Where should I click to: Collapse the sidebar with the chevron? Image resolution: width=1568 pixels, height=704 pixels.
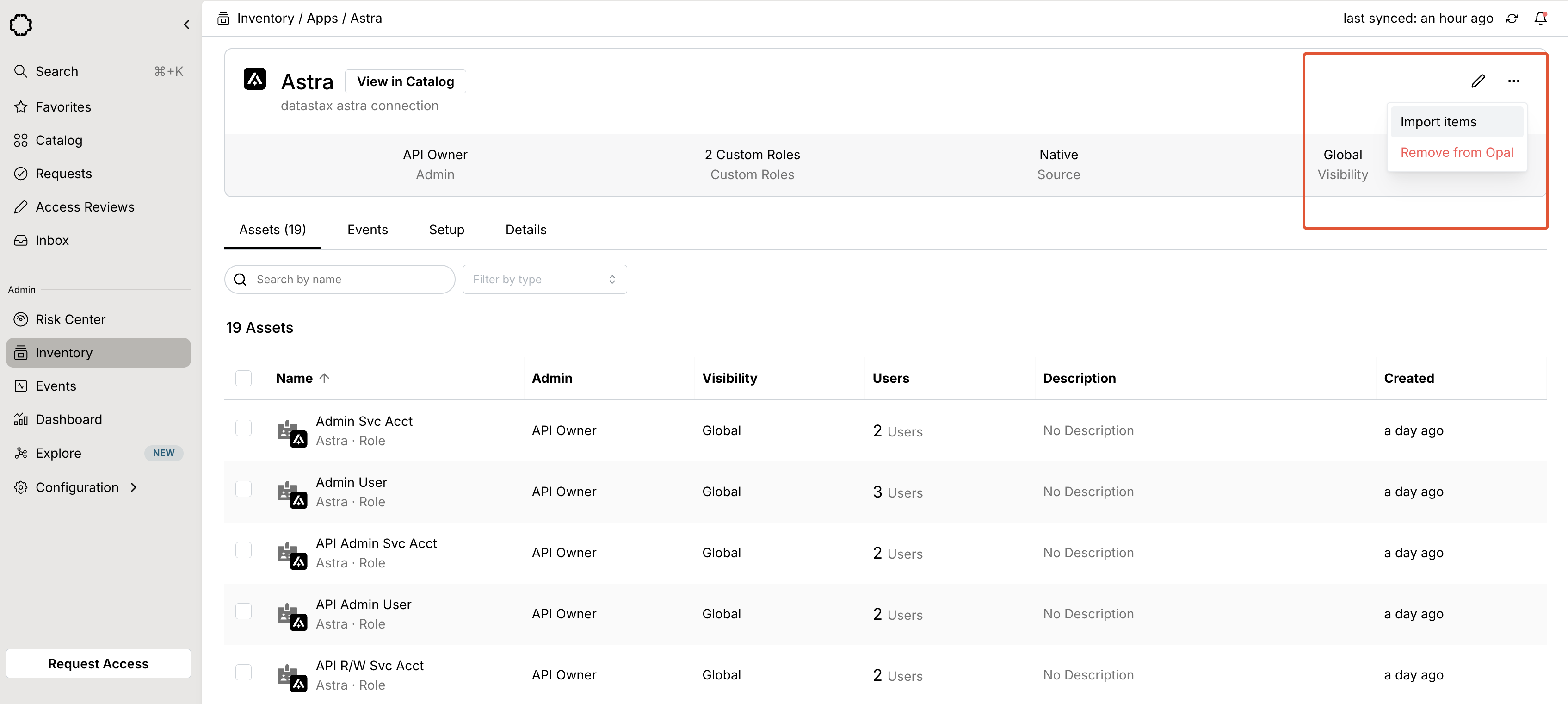(x=186, y=25)
